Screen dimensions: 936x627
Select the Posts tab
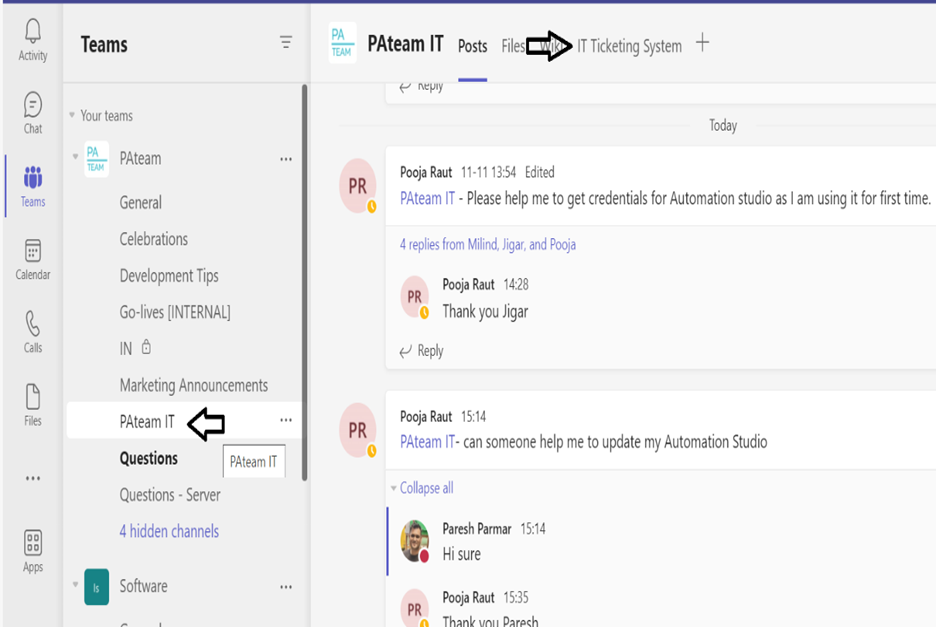point(472,46)
